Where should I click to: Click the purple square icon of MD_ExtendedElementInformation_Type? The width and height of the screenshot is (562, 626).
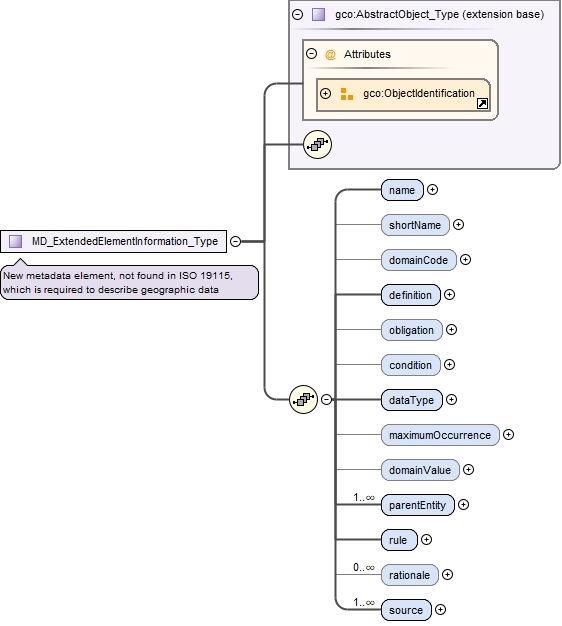(16, 241)
